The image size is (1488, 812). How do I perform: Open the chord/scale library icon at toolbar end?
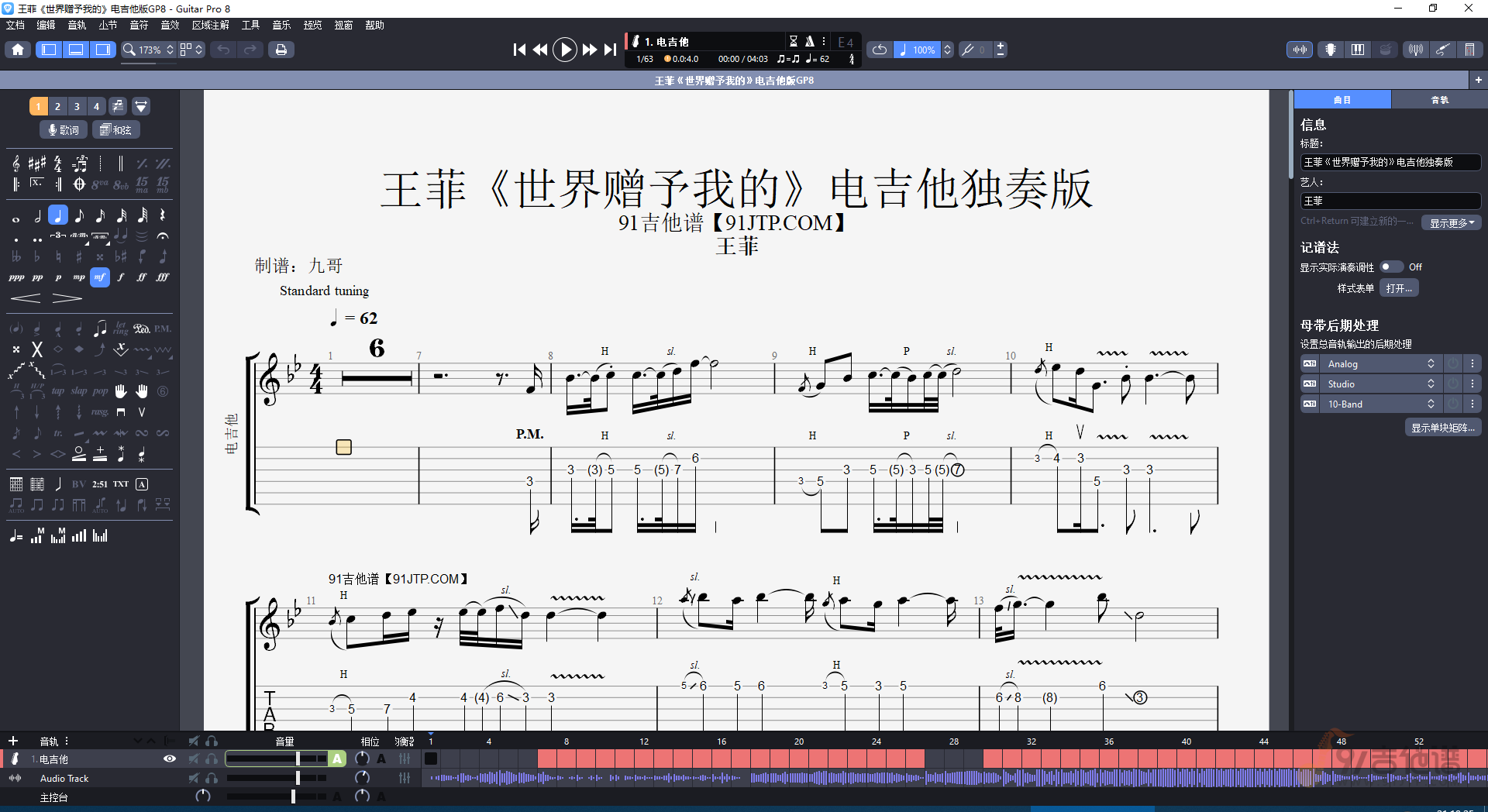pos(1469,50)
